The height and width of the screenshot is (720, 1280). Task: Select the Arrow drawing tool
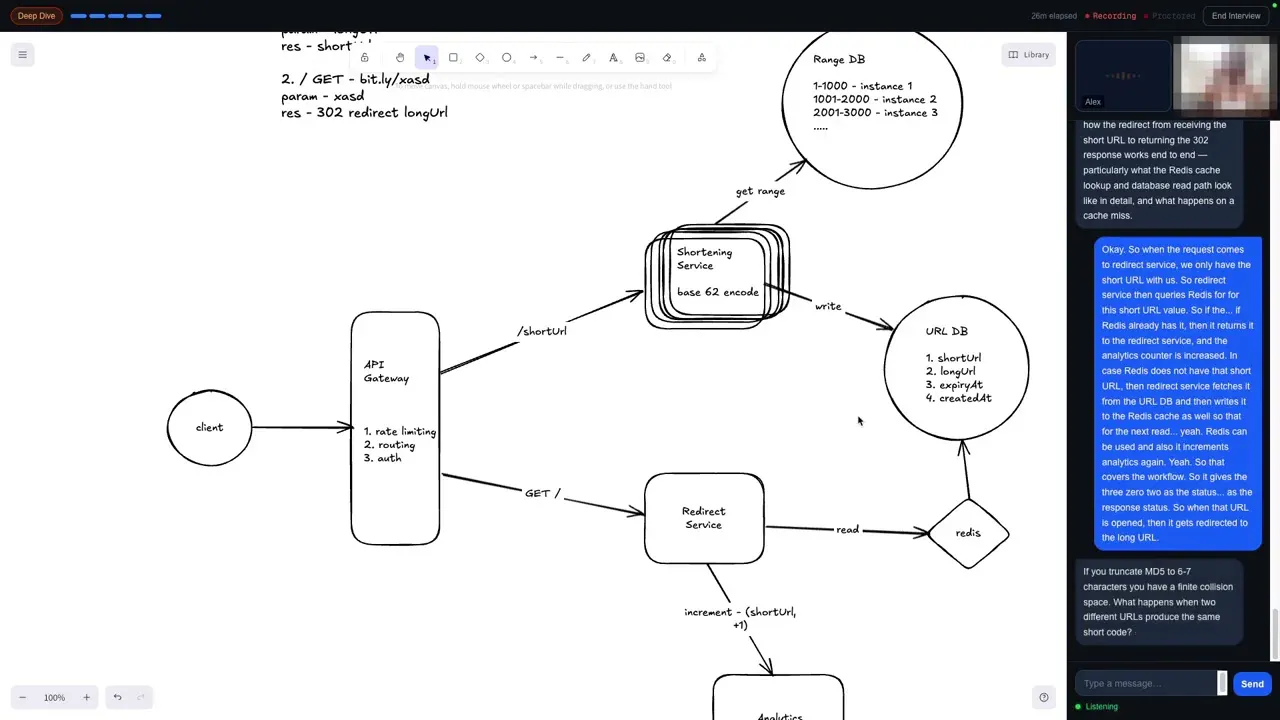[534, 58]
